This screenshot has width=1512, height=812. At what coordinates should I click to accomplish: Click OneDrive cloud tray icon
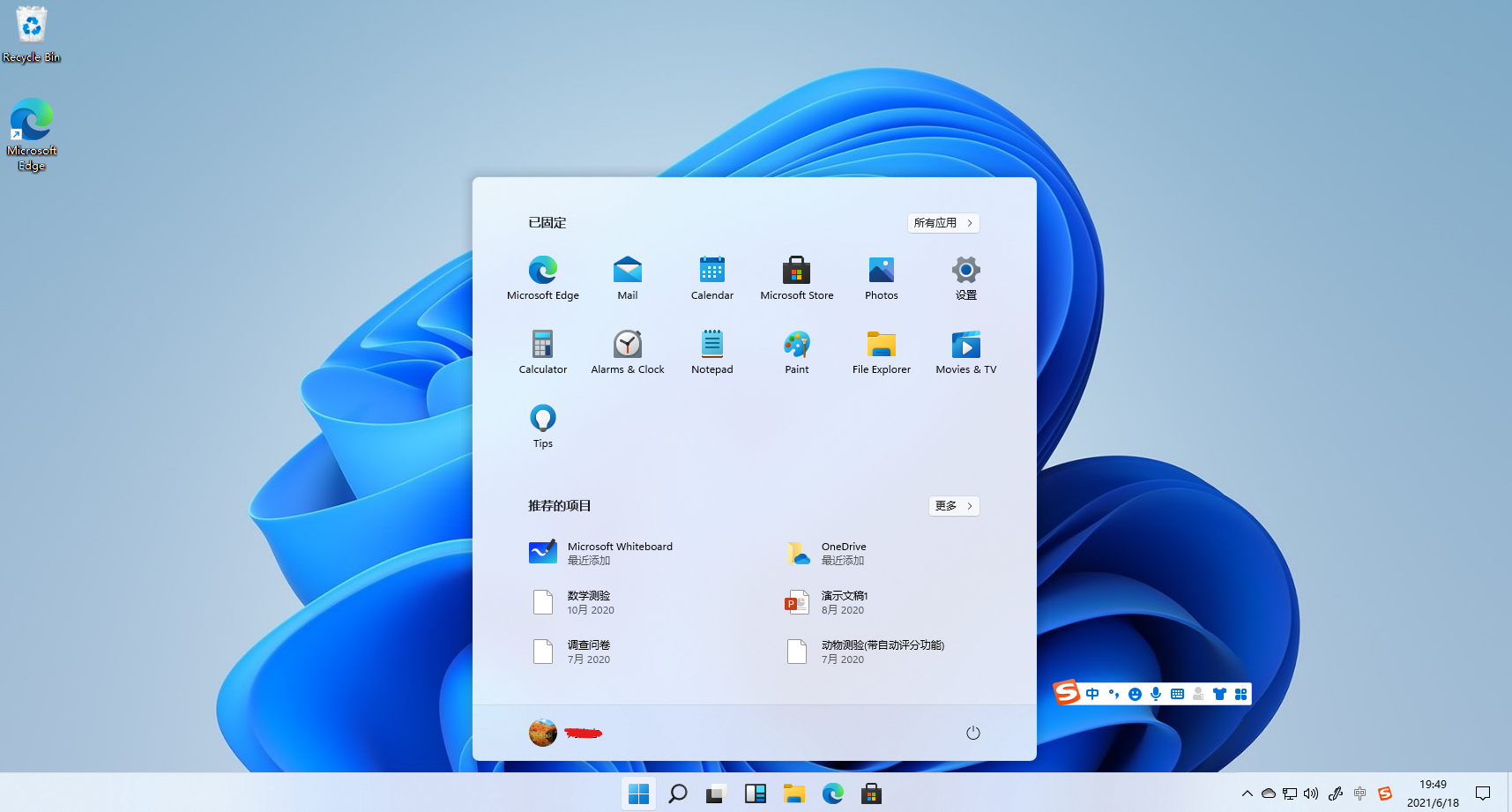click(x=1269, y=793)
